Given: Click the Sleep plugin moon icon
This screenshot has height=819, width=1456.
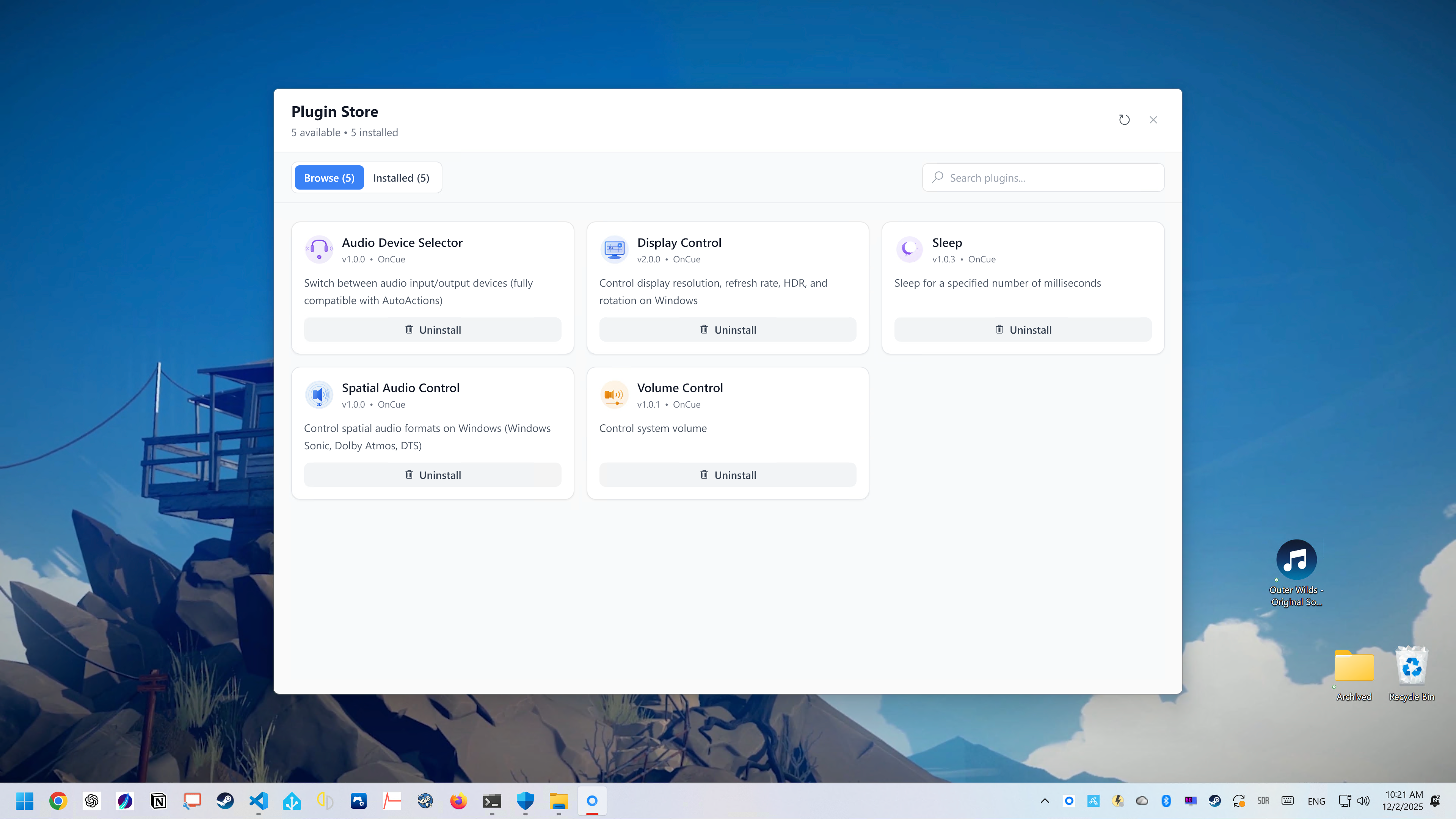Looking at the screenshot, I should pyautogui.click(x=910, y=249).
